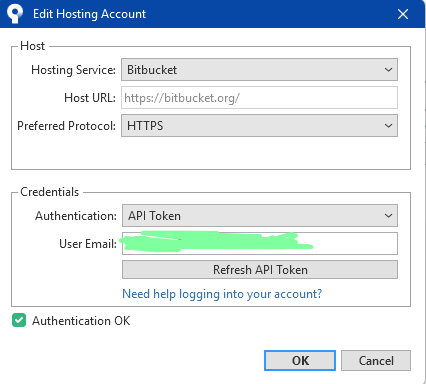Click the 'Host' group heading
The image size is (426, 384).
pyautogui.click(x=32, y=46)
